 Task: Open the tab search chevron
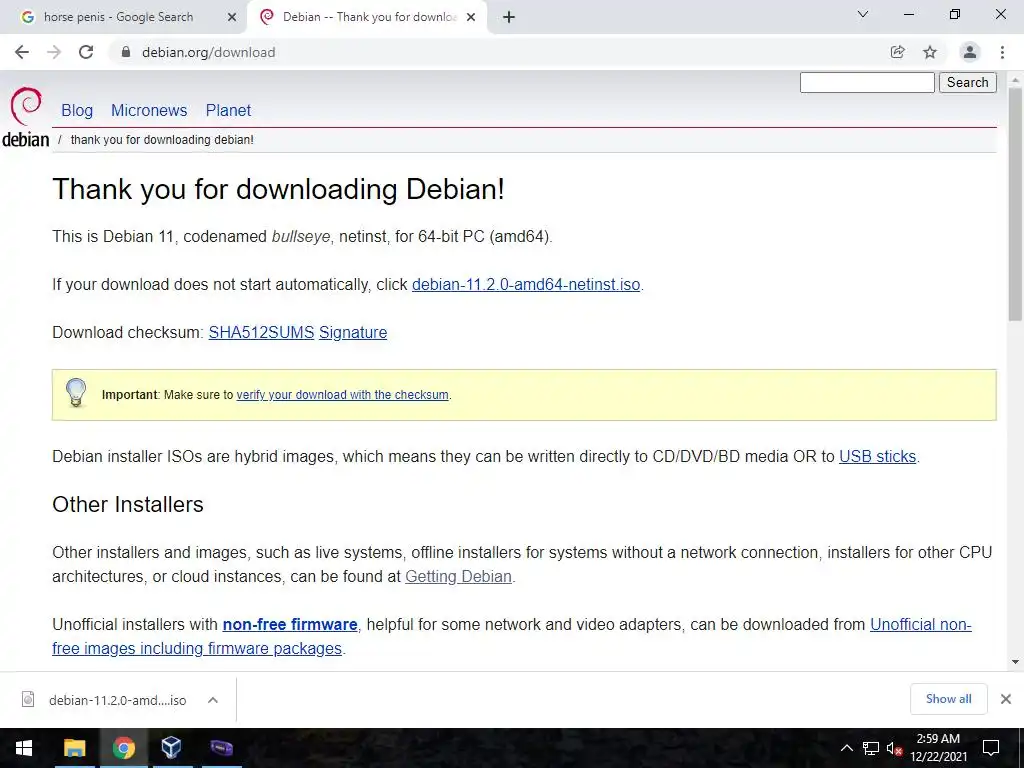(x=863, y=14)
